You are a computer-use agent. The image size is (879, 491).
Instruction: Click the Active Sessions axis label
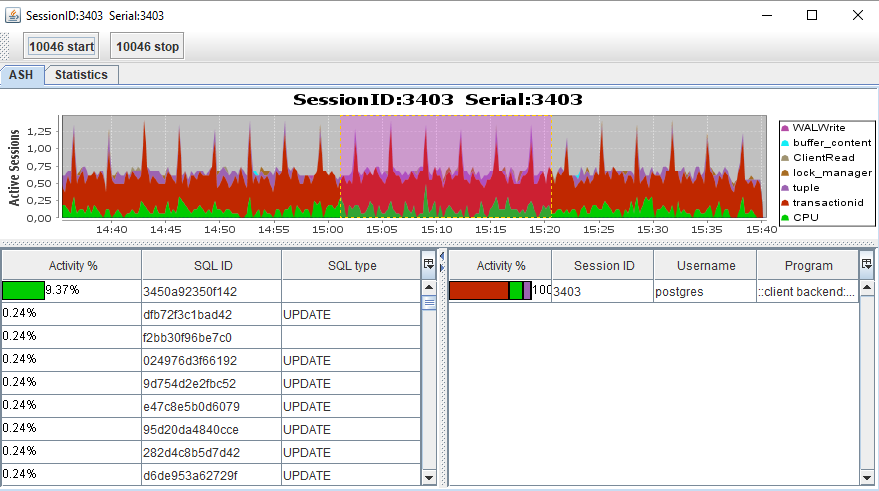click(x=14, y=167)
